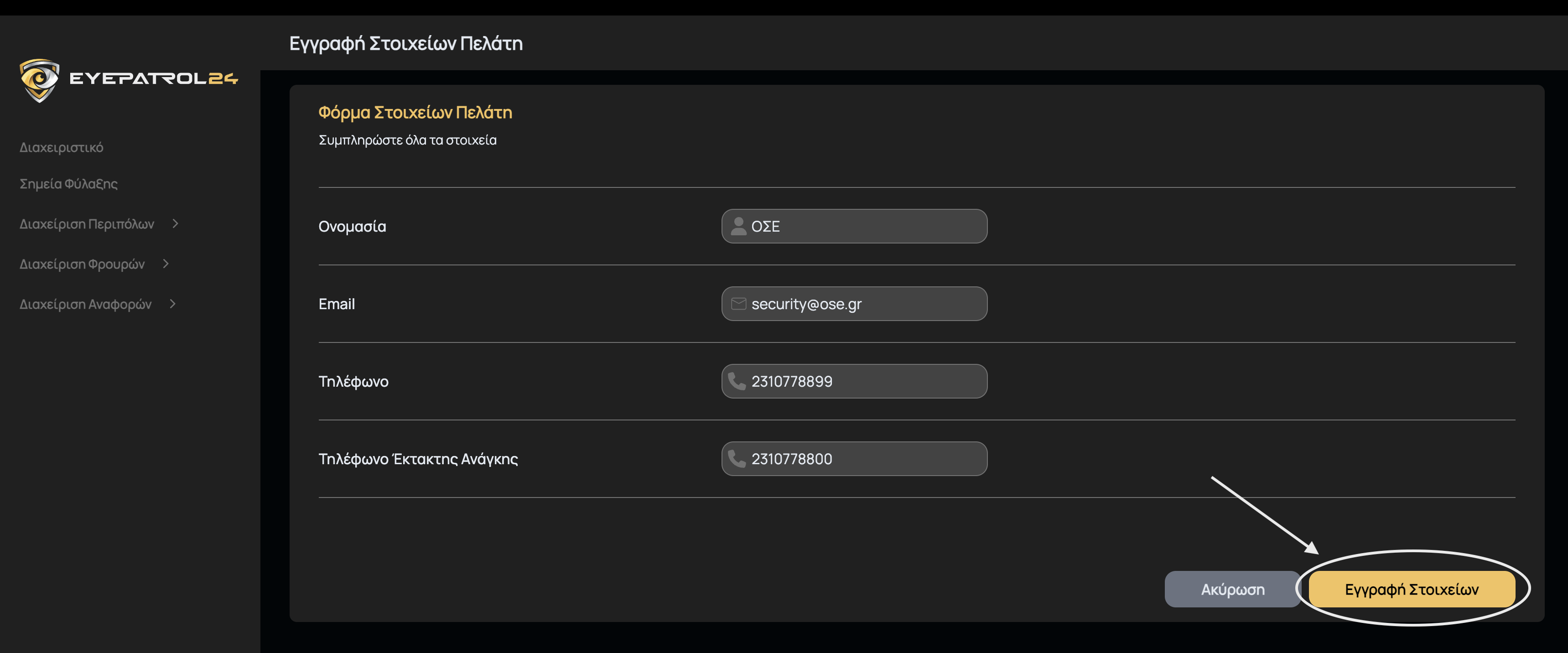Go to Σημεία Φύλαξης in sidebar
The image size is (1568, 653).
point(69,184)
